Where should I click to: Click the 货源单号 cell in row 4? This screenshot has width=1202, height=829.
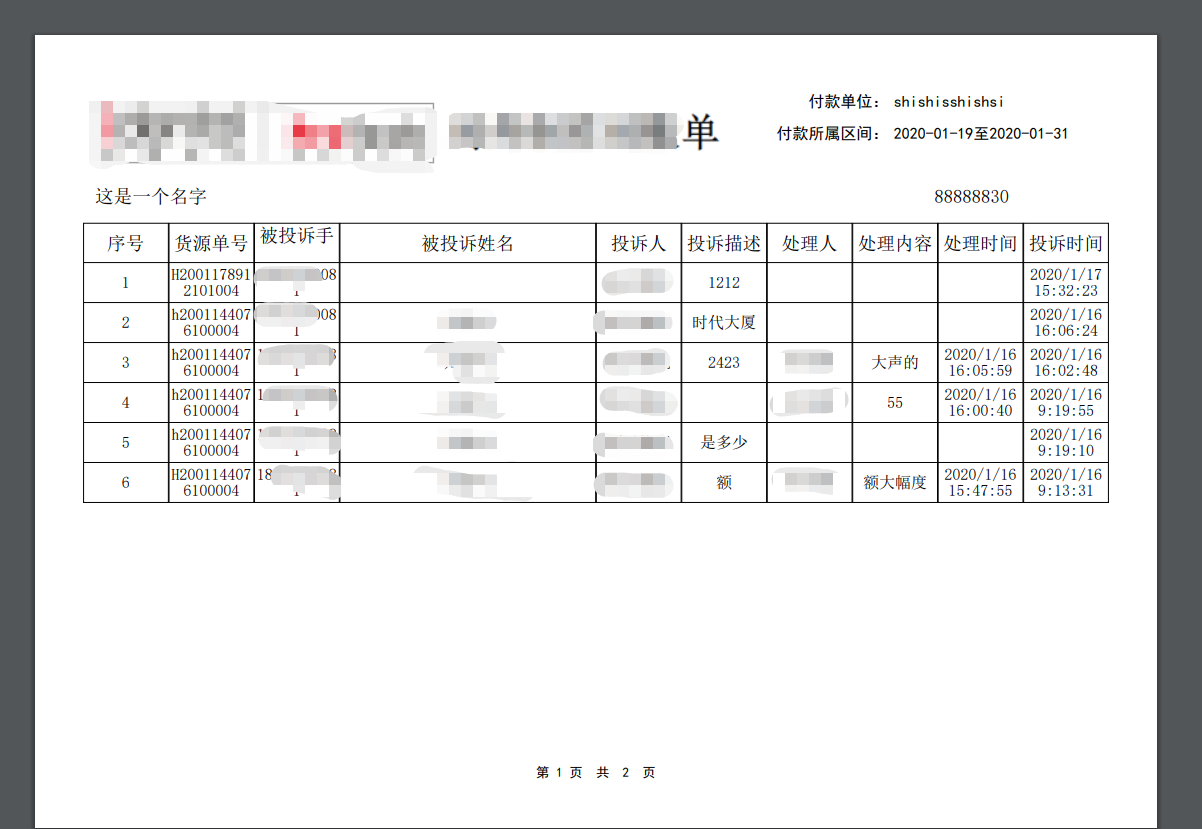tap(211, 403)
